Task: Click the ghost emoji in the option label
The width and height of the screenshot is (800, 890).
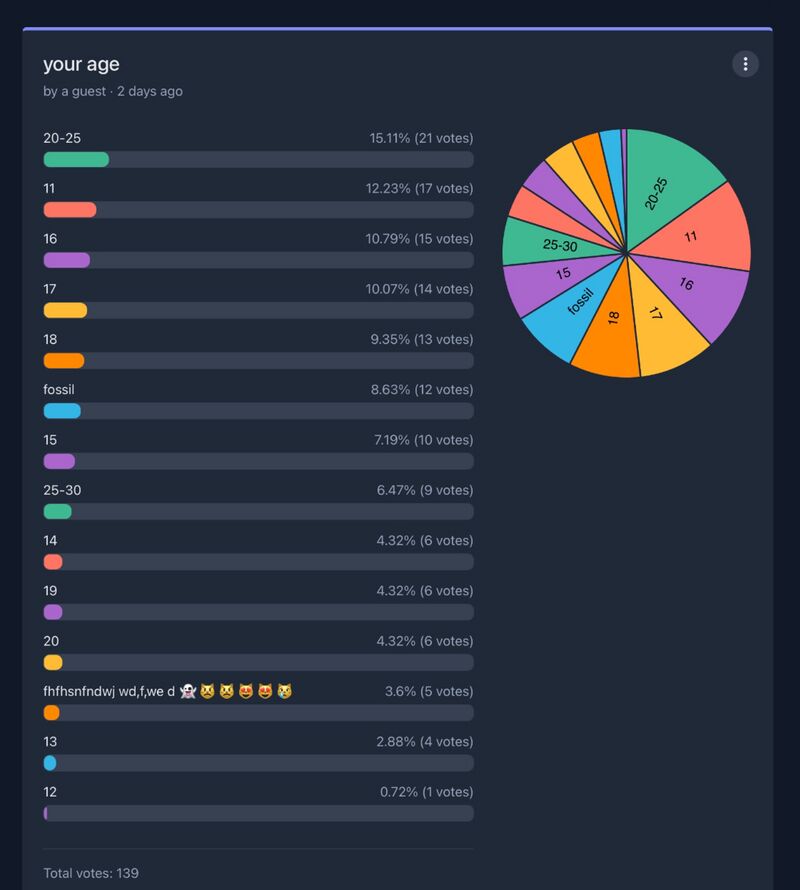Action: click(188, 691)
